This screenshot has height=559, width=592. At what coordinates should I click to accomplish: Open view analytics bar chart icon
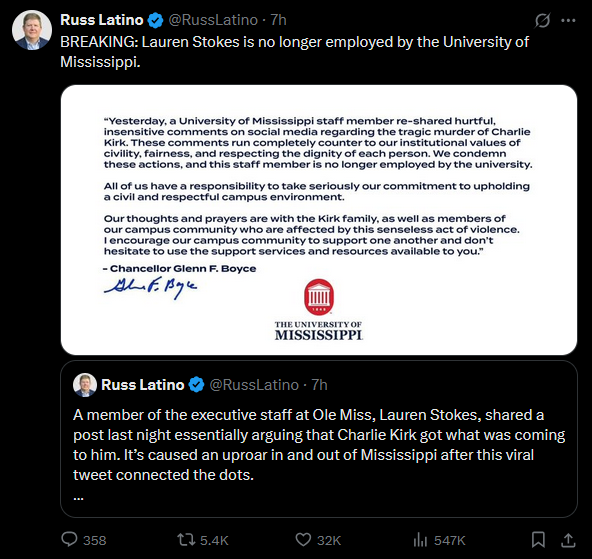pyautogui.click(x=420, y=540)
